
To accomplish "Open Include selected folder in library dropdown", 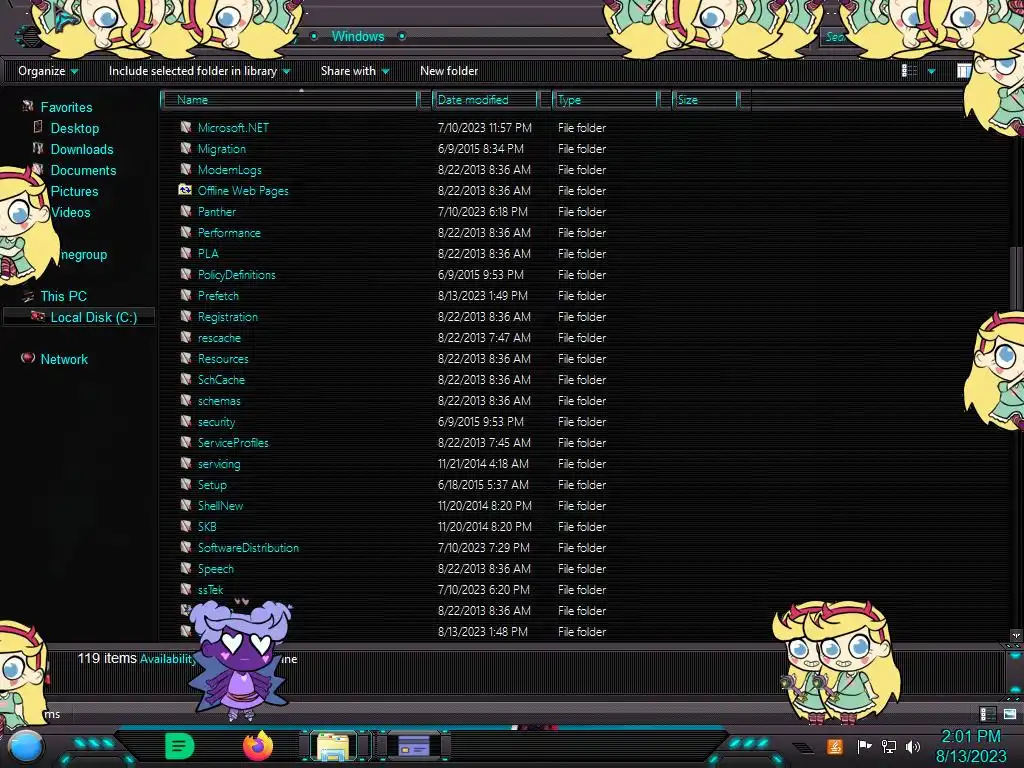I will (x=199, y=71).
